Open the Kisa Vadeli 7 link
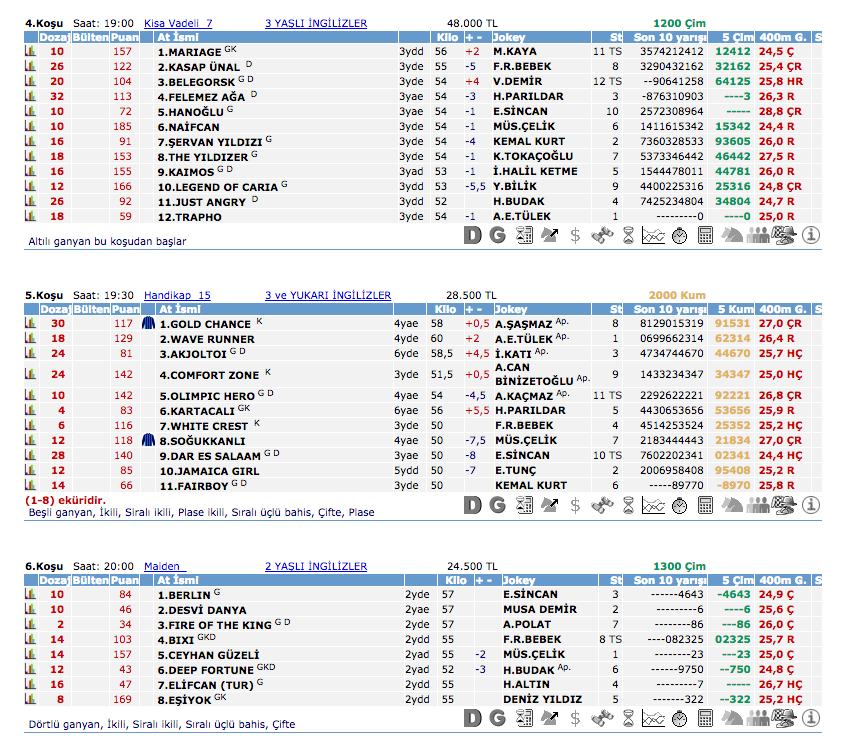 pos(178,23)
